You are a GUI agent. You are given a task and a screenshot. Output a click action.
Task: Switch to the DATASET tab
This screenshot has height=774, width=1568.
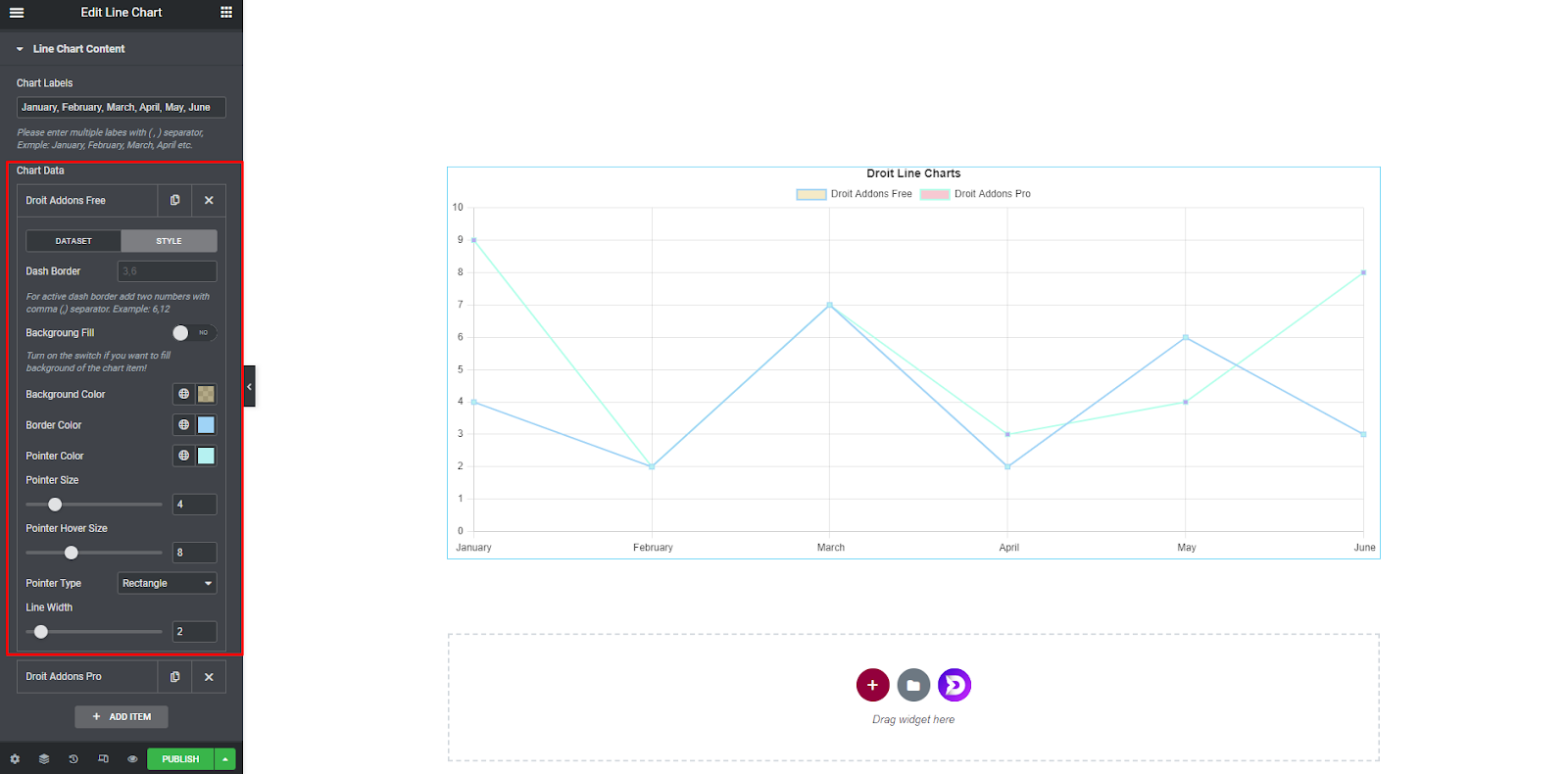coord(73,241)
